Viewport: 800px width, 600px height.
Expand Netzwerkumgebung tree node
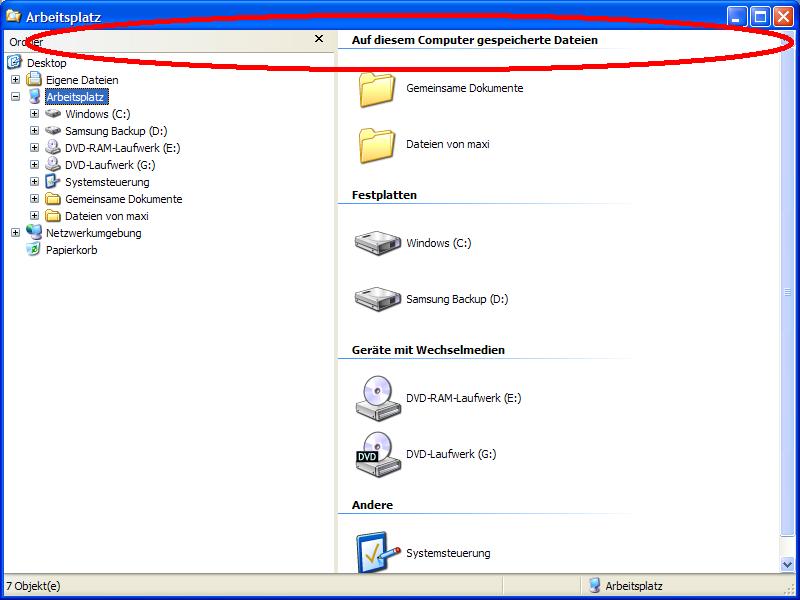click(15, 233)
